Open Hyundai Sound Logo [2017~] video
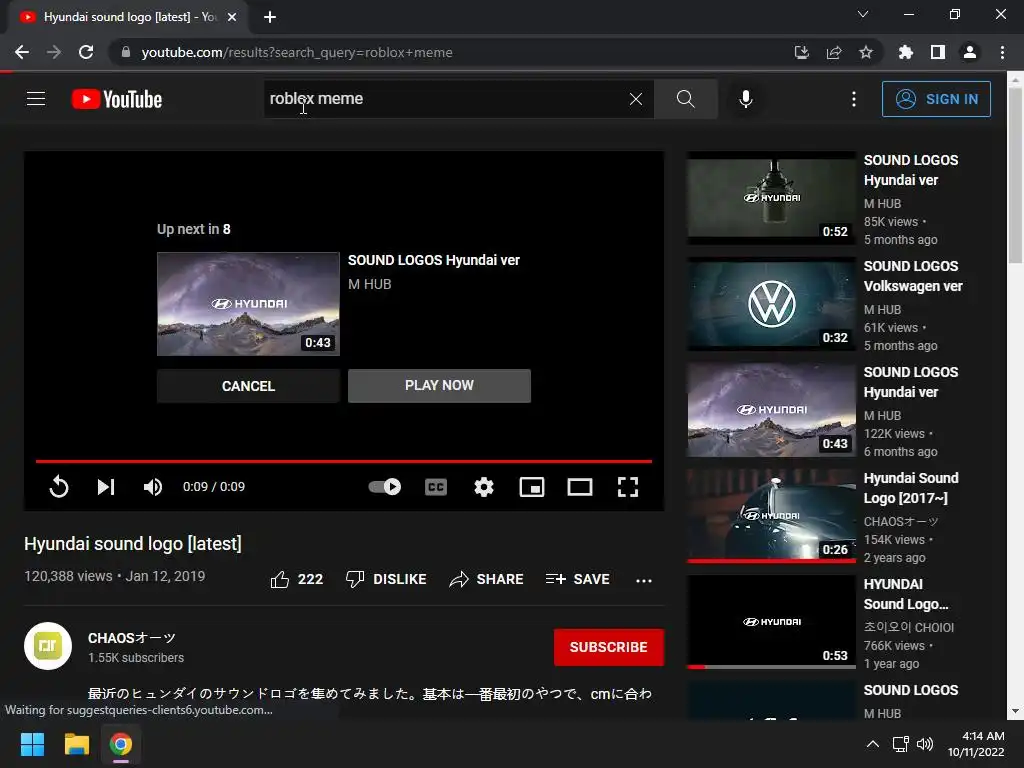Screen dimensions: 1024x768 pyautogui.click(x=911, y=488)
